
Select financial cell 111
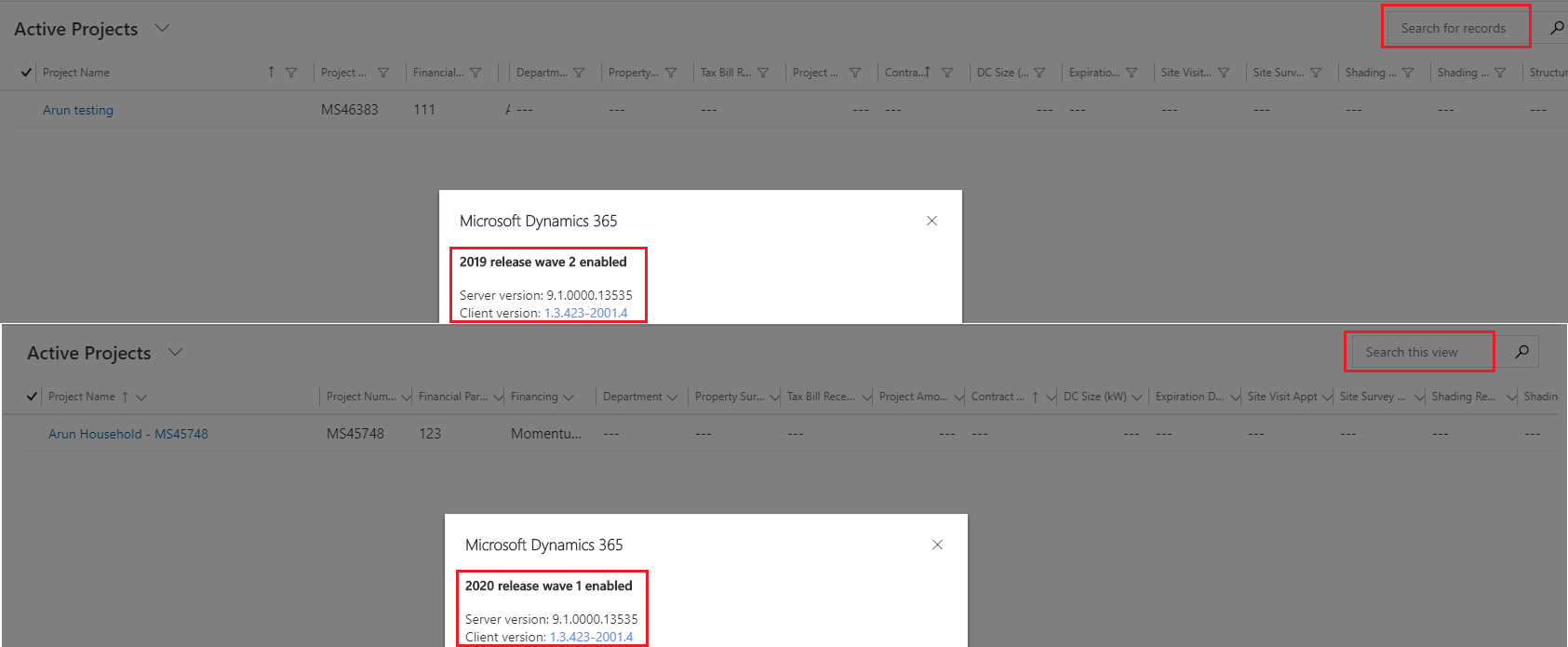pos(424,110)
